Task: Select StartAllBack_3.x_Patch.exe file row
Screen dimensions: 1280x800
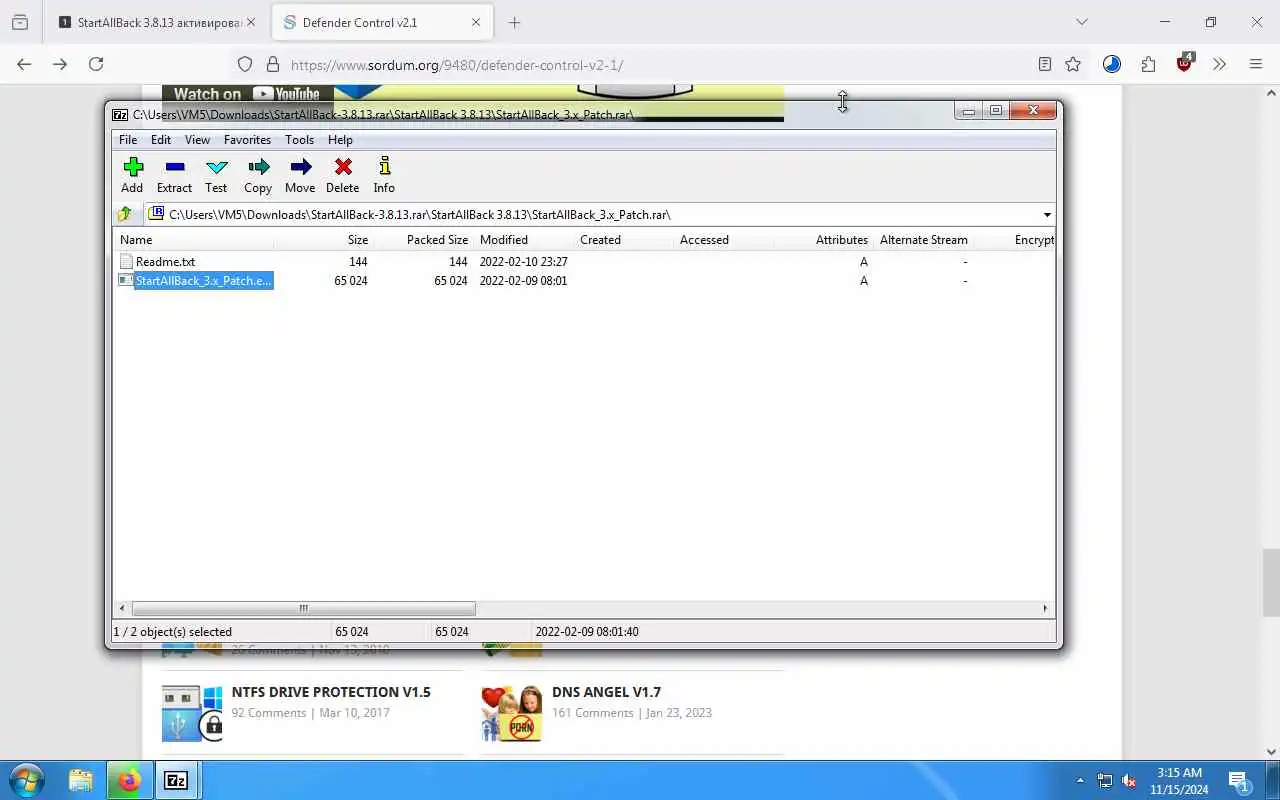Action: tap(584, 281)
